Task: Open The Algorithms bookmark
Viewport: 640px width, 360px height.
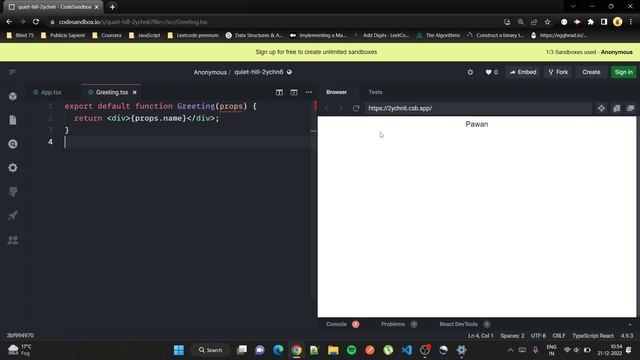Action: click(x=438, y=36)
